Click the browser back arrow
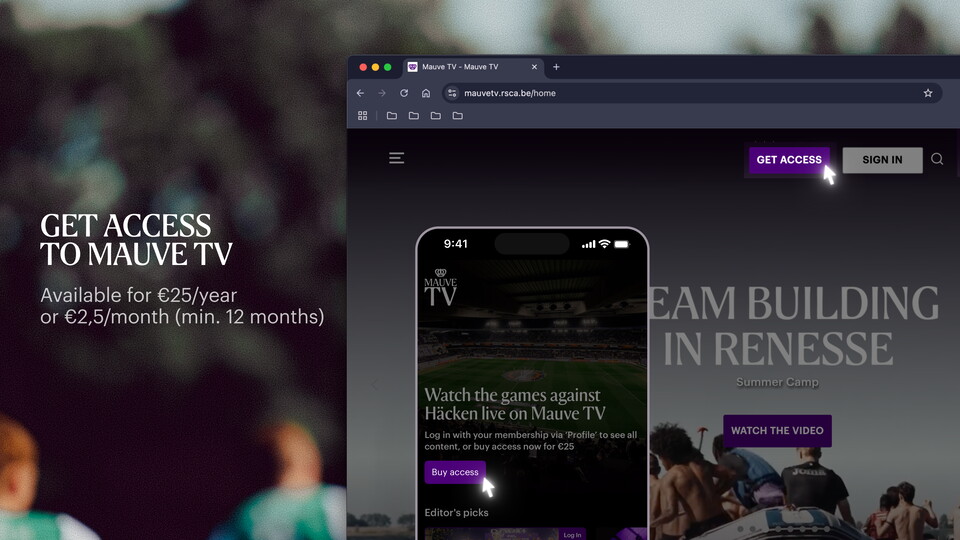This screenshot has height=540, width=960. (361, 93)
